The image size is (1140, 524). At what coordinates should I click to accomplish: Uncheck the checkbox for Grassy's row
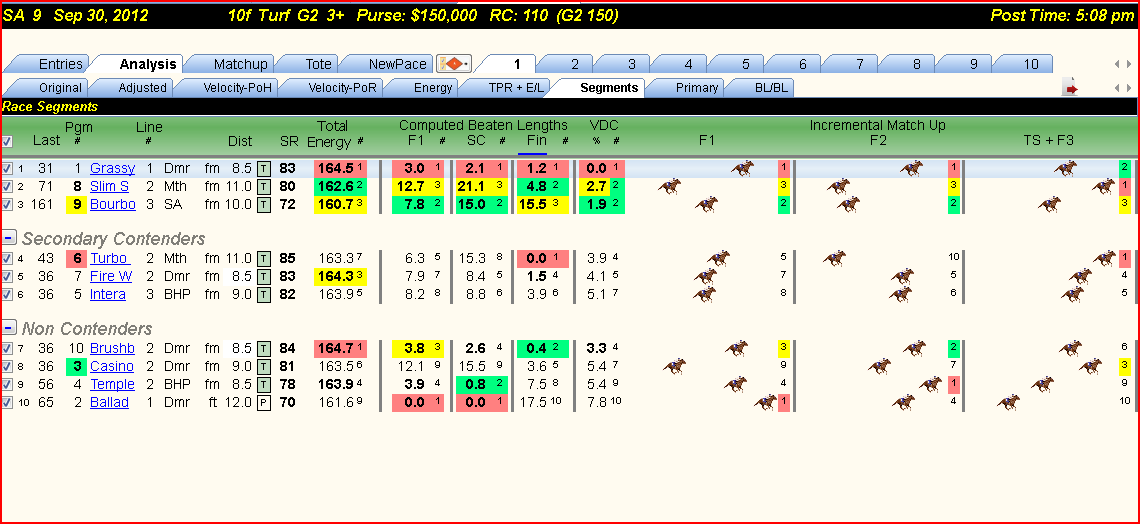(x=7, y=169)
